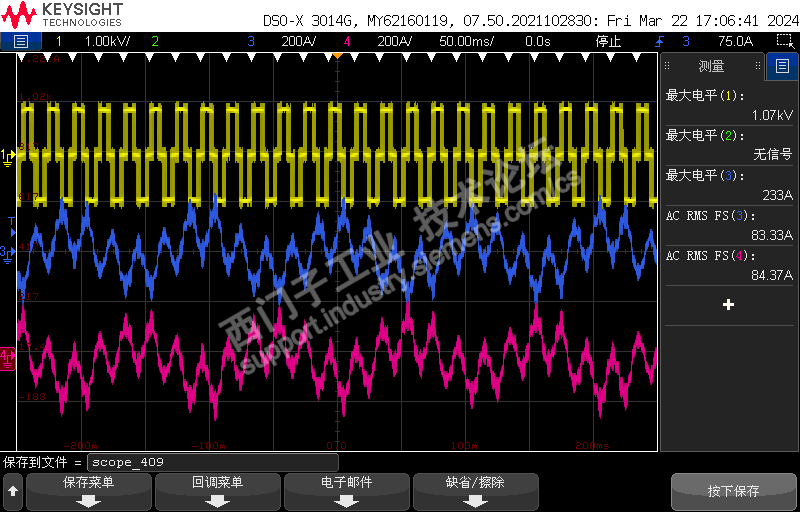Select channel 3 scale 200A/
800x512 pixels.
(x=298, y=42)
